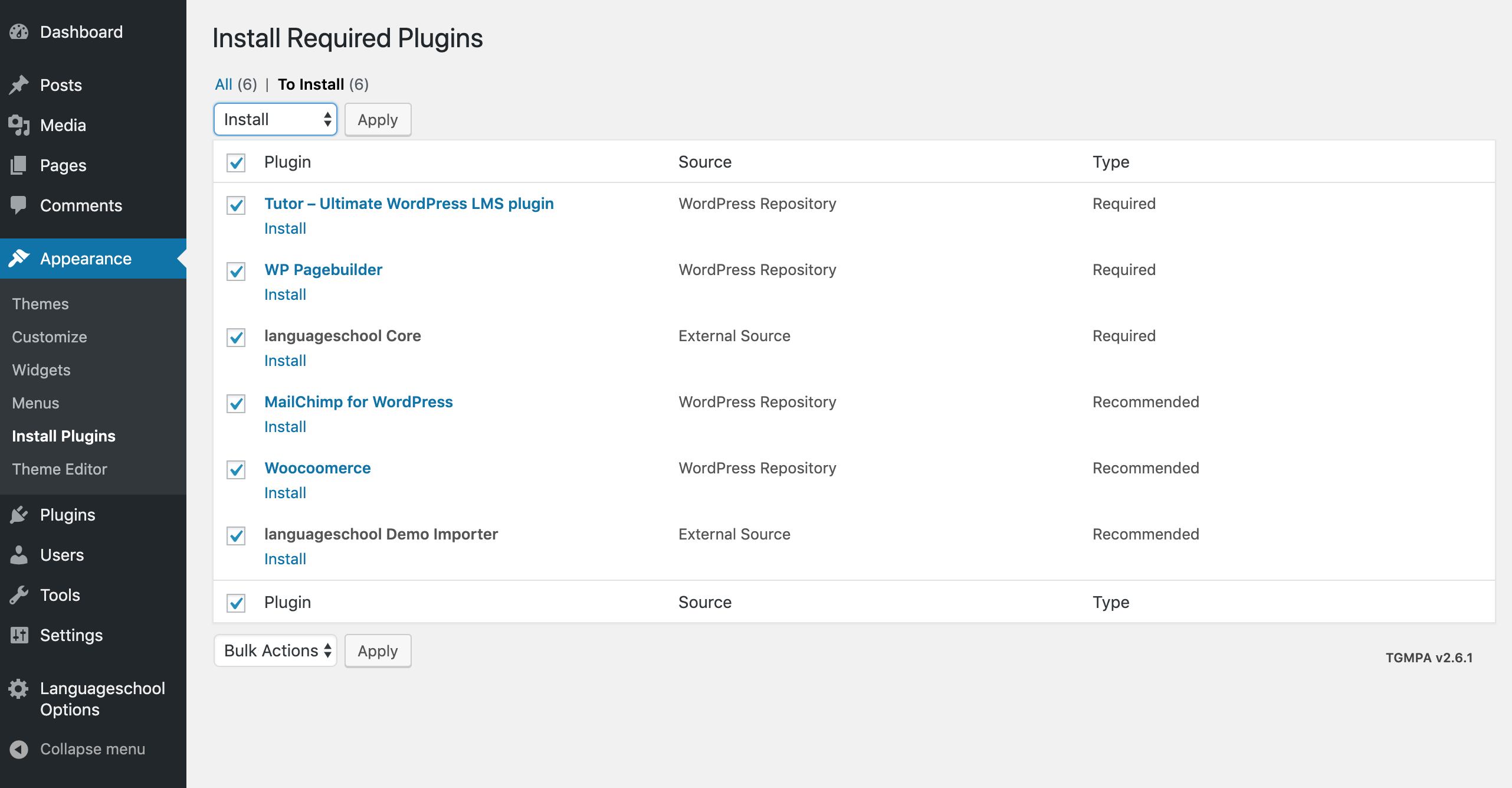Screen dimensions: 1512x788
Task: Uncheck the languageschool Demo Importer checkbox
Action: pos(236,535)
